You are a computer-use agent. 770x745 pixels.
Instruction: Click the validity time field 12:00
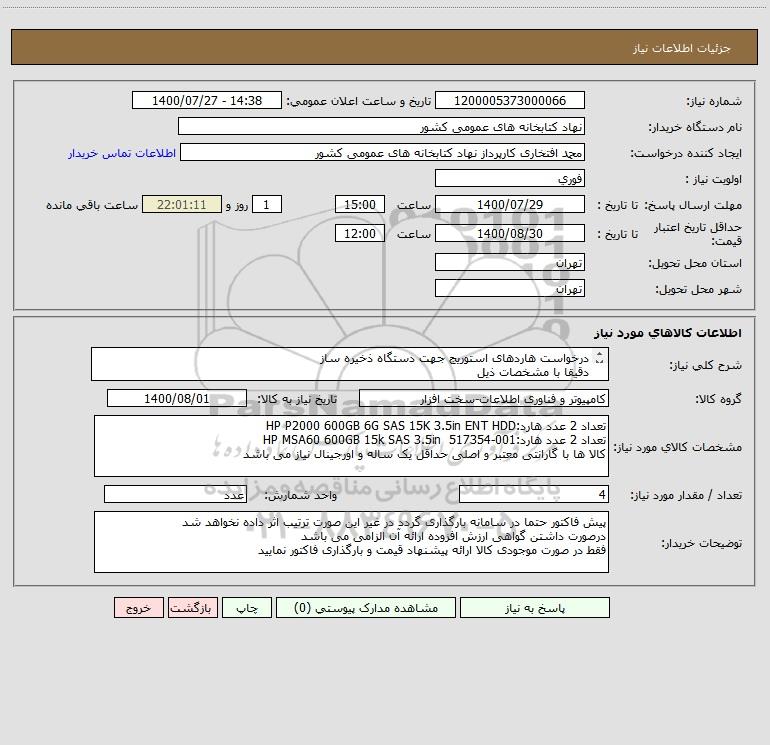[x=359, y=233]
